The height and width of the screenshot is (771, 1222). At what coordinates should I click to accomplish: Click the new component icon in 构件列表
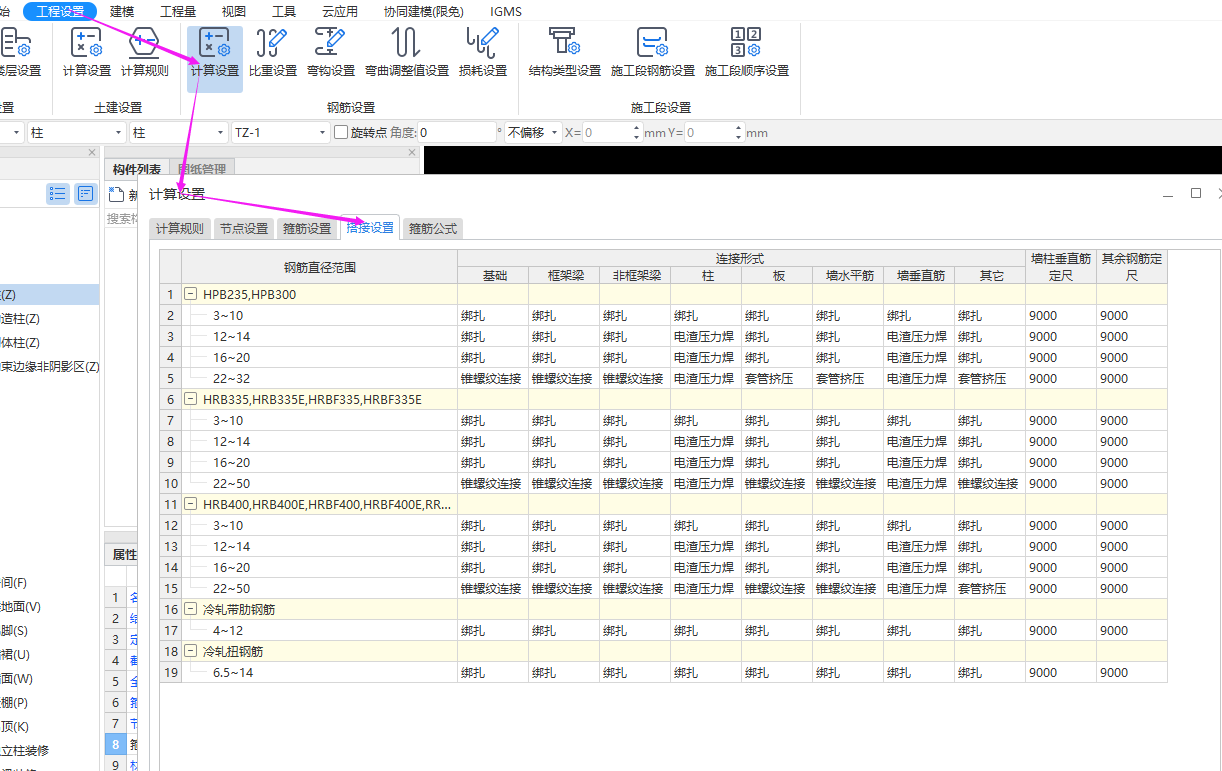click(x=116, y=194)
